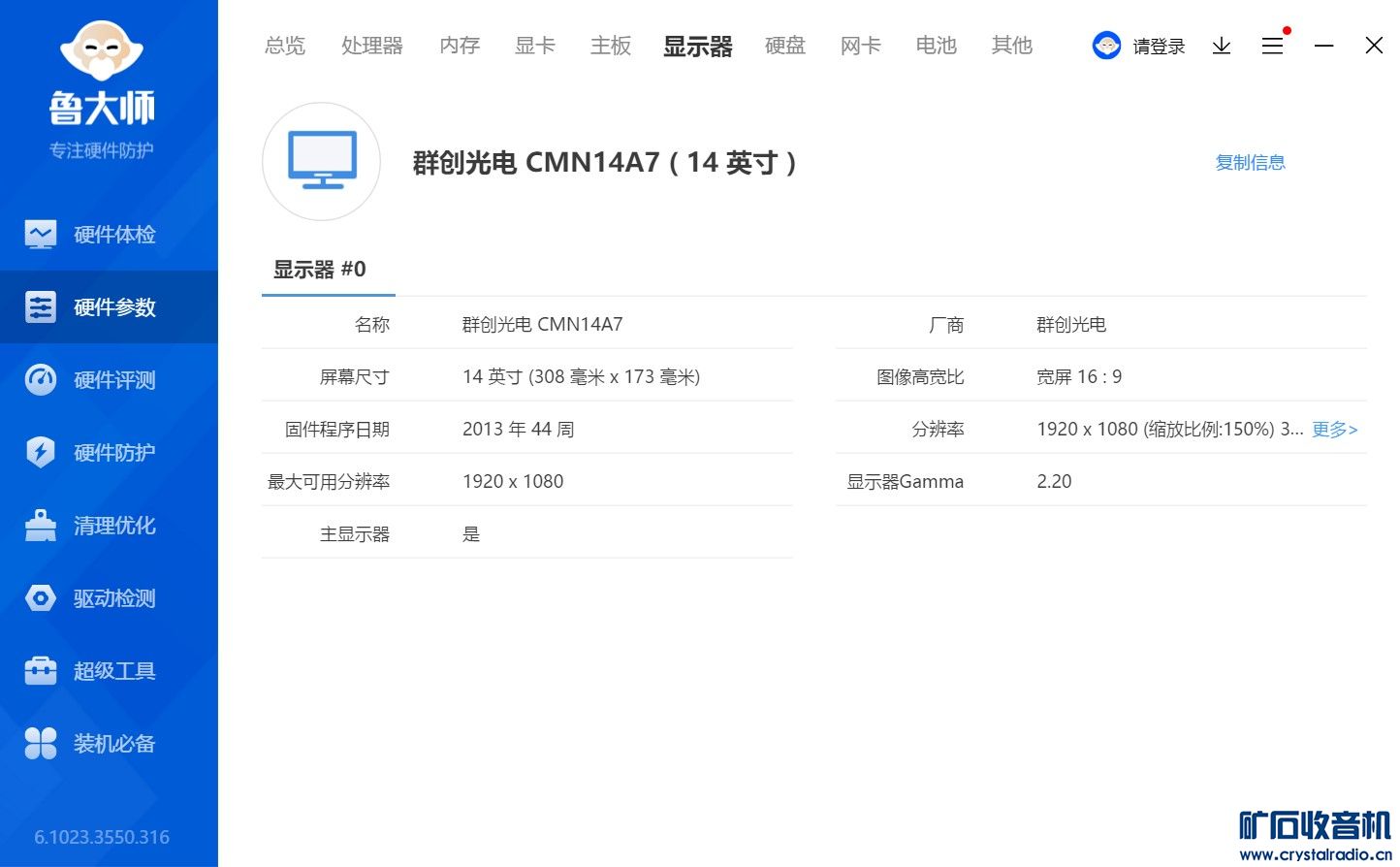The width and height of the screenshot is (1400, 867).
Task: Switch to 其他 tab
Action: 1012,46
